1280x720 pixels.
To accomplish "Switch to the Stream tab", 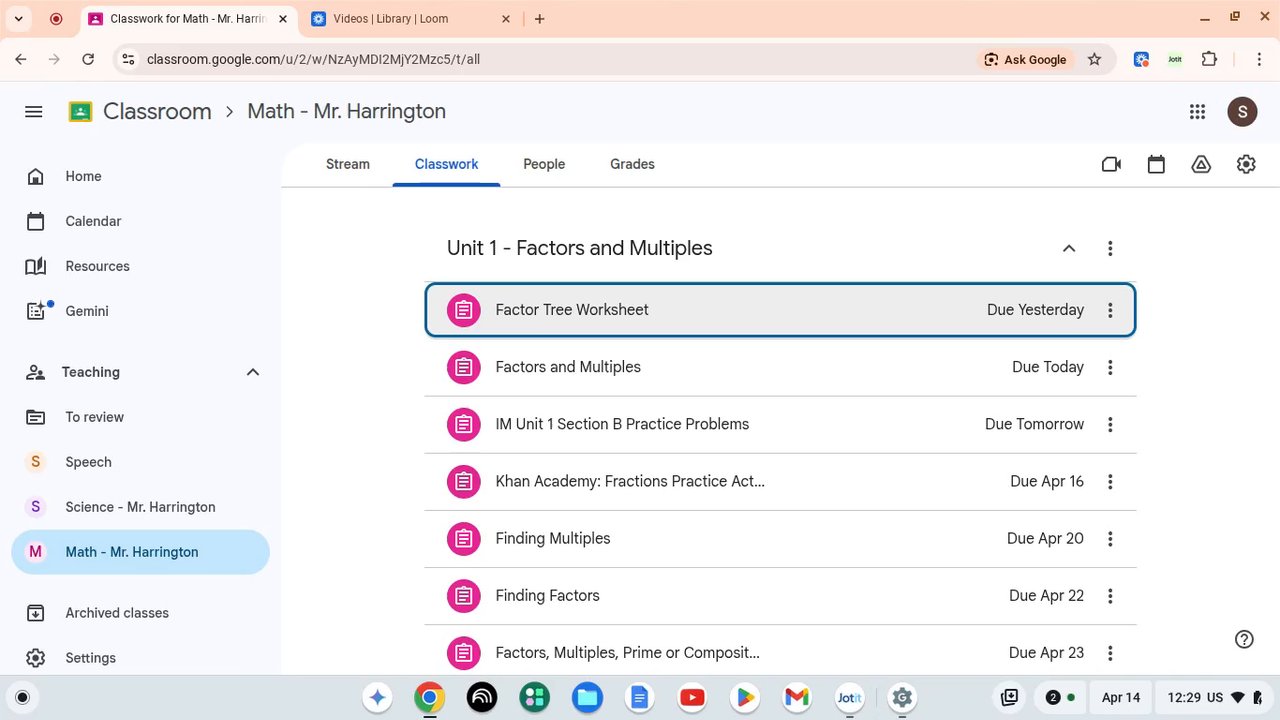I will pyautogui.click(x=348, y=164).
